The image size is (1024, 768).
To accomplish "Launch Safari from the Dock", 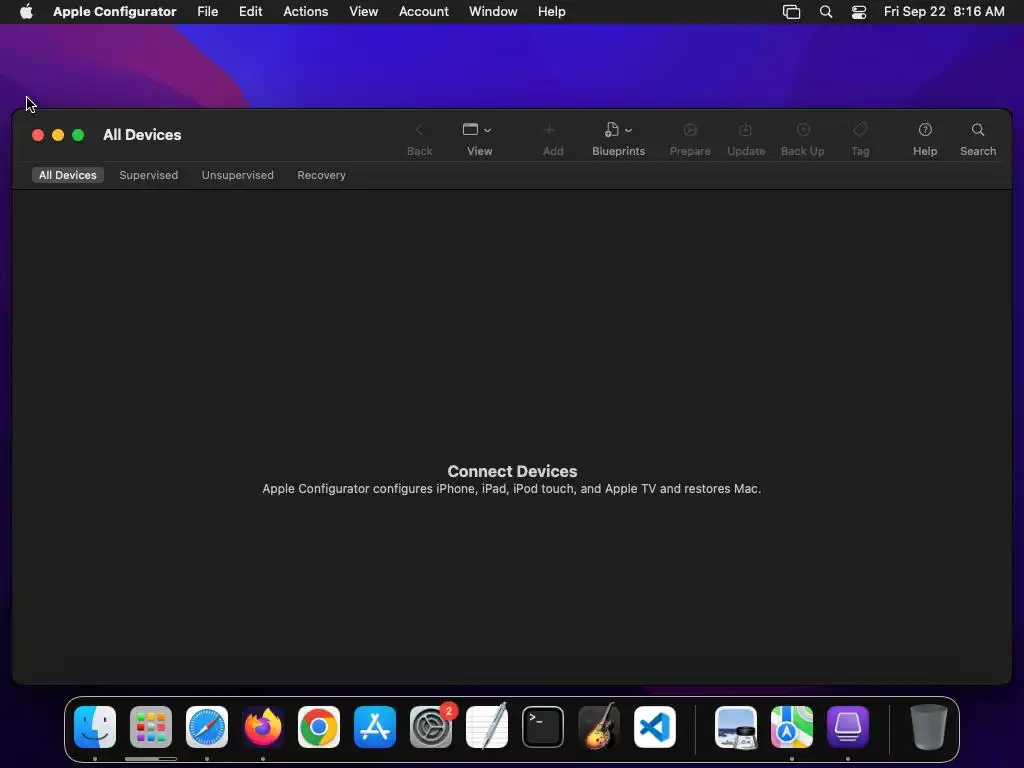I will coord(206,726).
